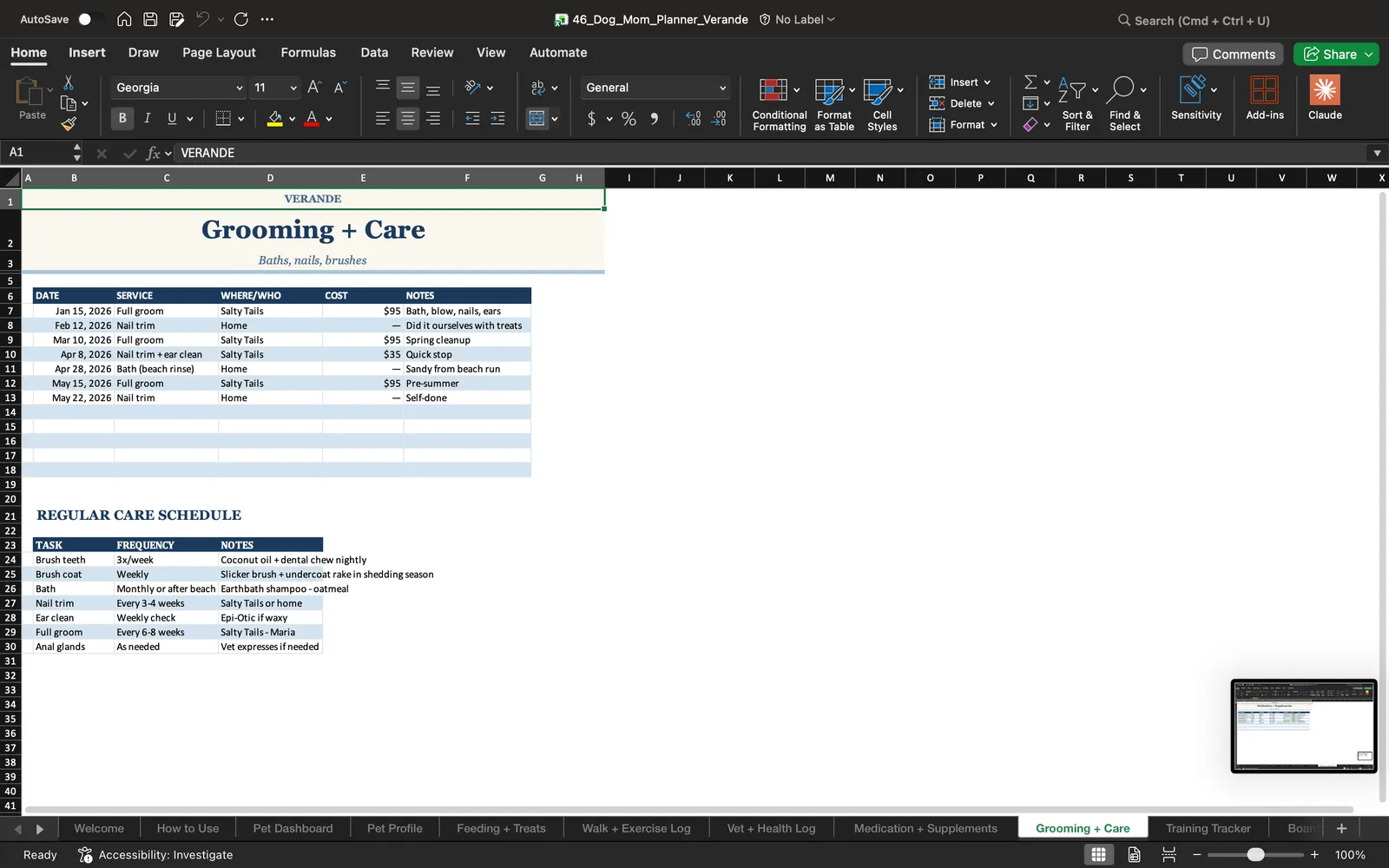Open the Insert cells dropdown
This screenshot has width=1389, height=868.
pos(960,82)
